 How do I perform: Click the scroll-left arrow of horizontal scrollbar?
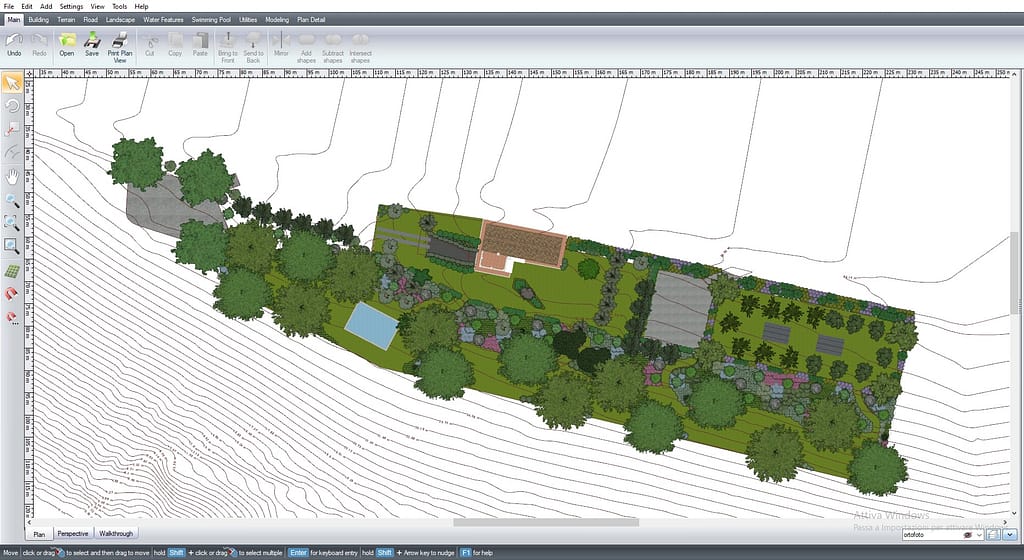(29, 522)
